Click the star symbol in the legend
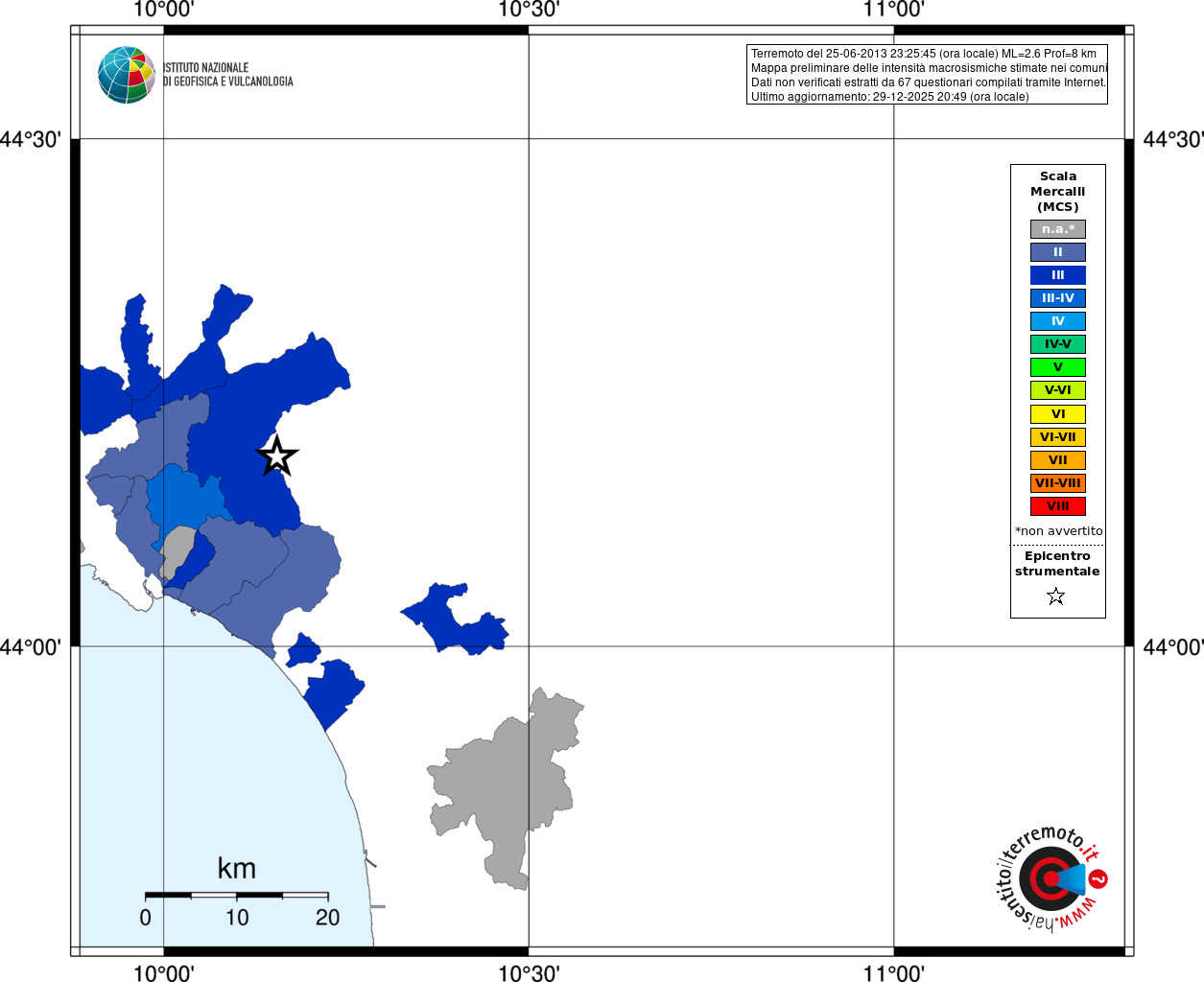Viewport: 1204px width, 982px height. coord(1056,596)
